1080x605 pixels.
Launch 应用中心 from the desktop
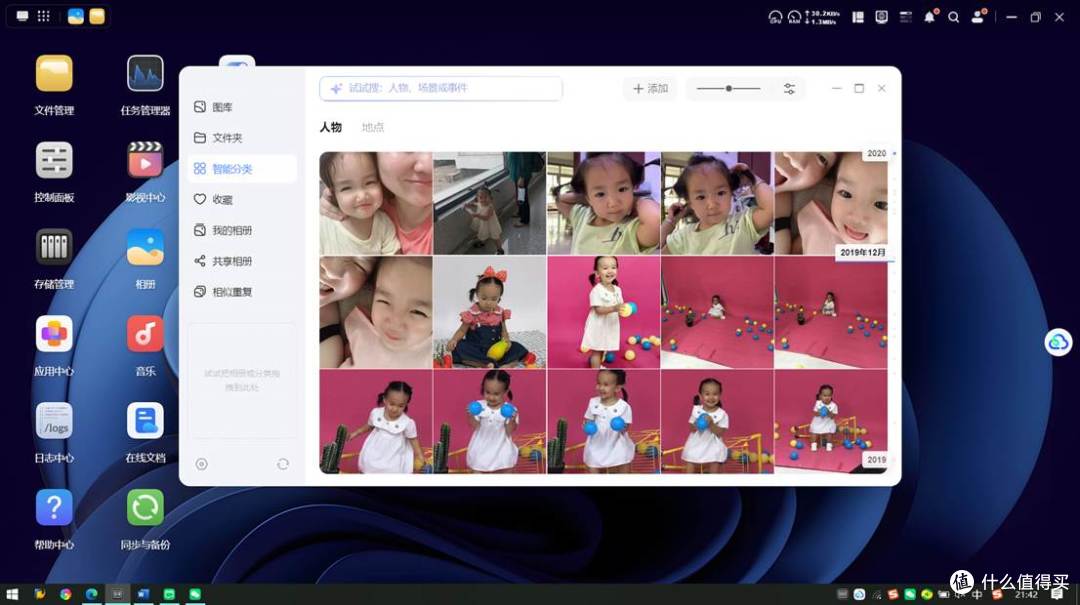click(x=54, y=334)
